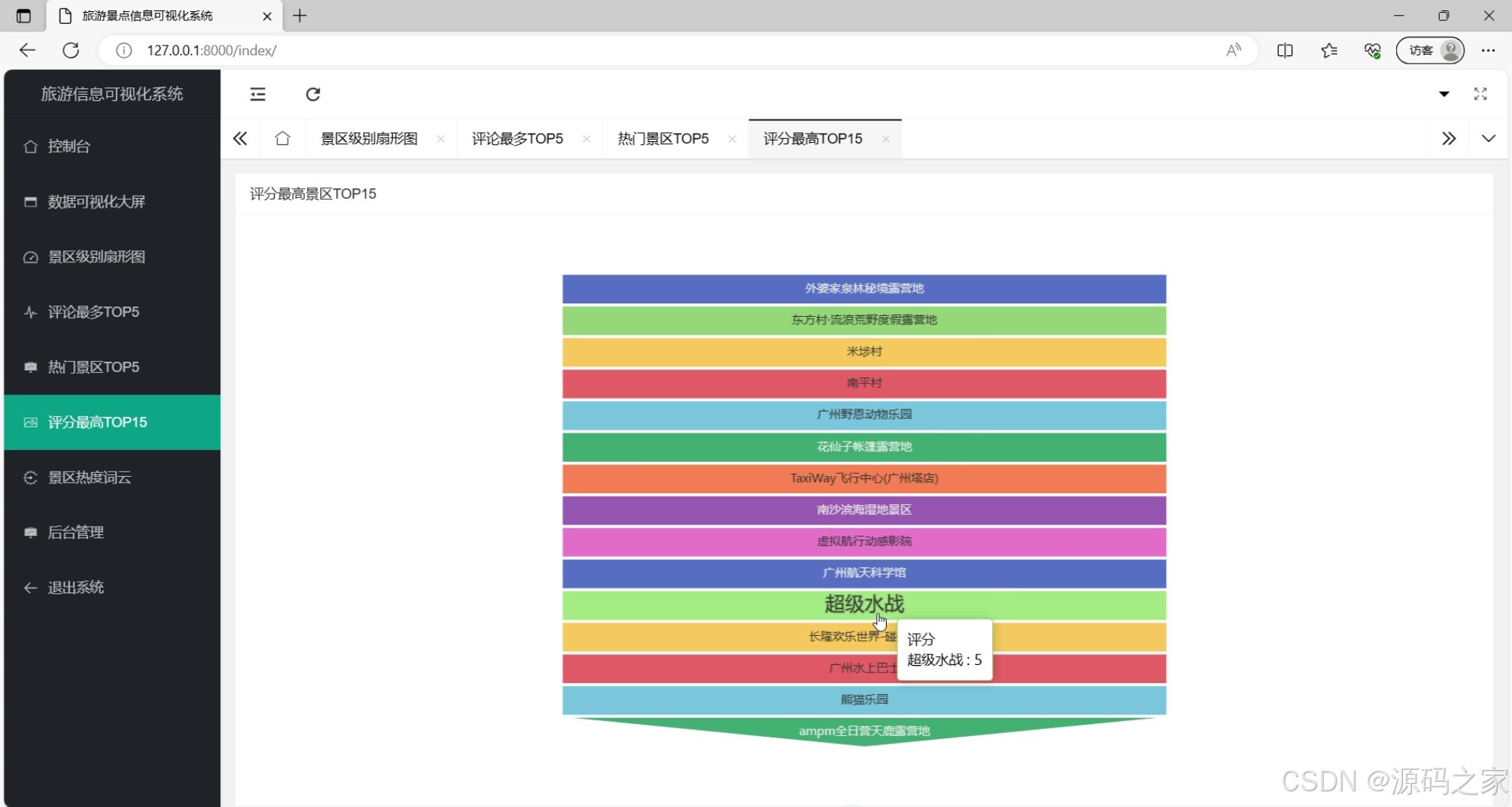The width and height of the screenshot is (1512, 807).
Task: Switch to the 热门景区TOP5 tab
Action: 663,138
